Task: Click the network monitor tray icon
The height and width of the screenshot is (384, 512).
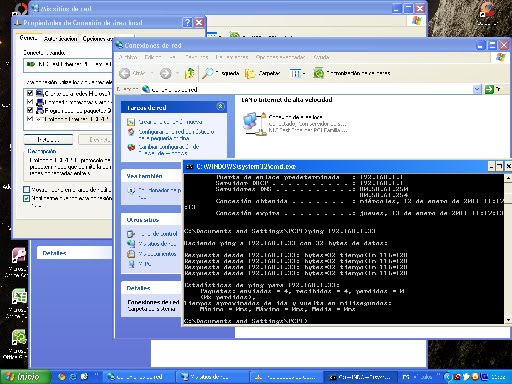Action: [484, 377]
